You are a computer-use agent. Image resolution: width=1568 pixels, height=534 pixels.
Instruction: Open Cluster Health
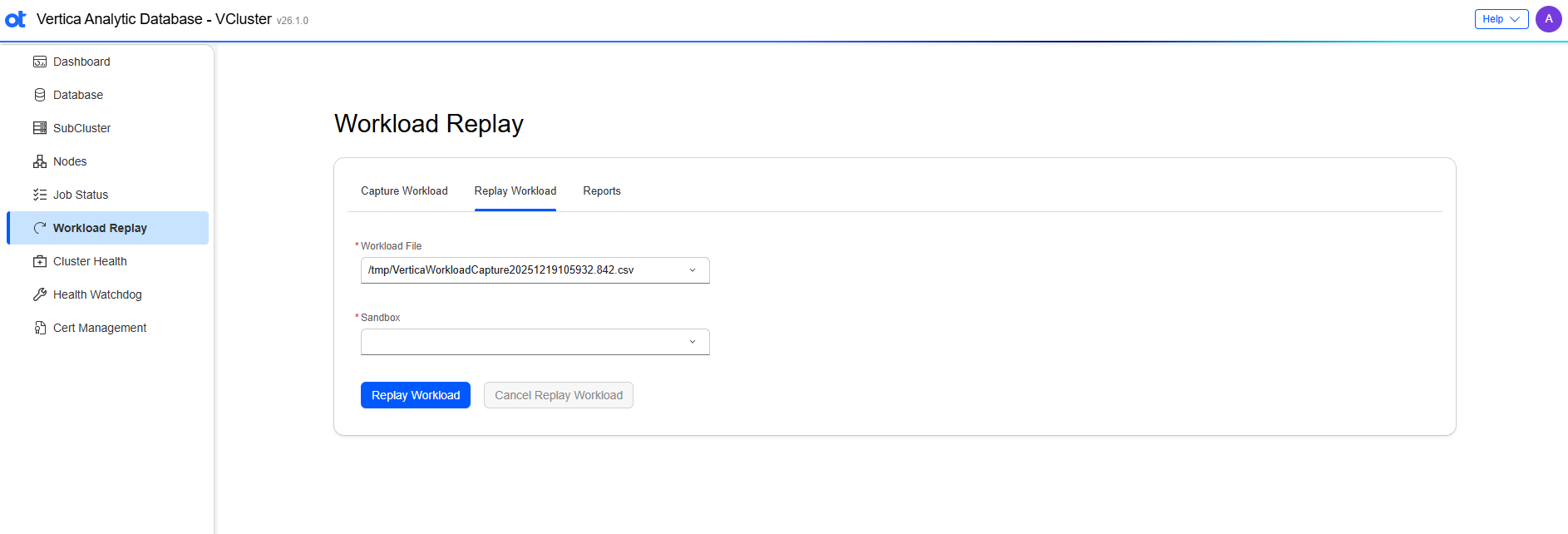pos(108,261)
